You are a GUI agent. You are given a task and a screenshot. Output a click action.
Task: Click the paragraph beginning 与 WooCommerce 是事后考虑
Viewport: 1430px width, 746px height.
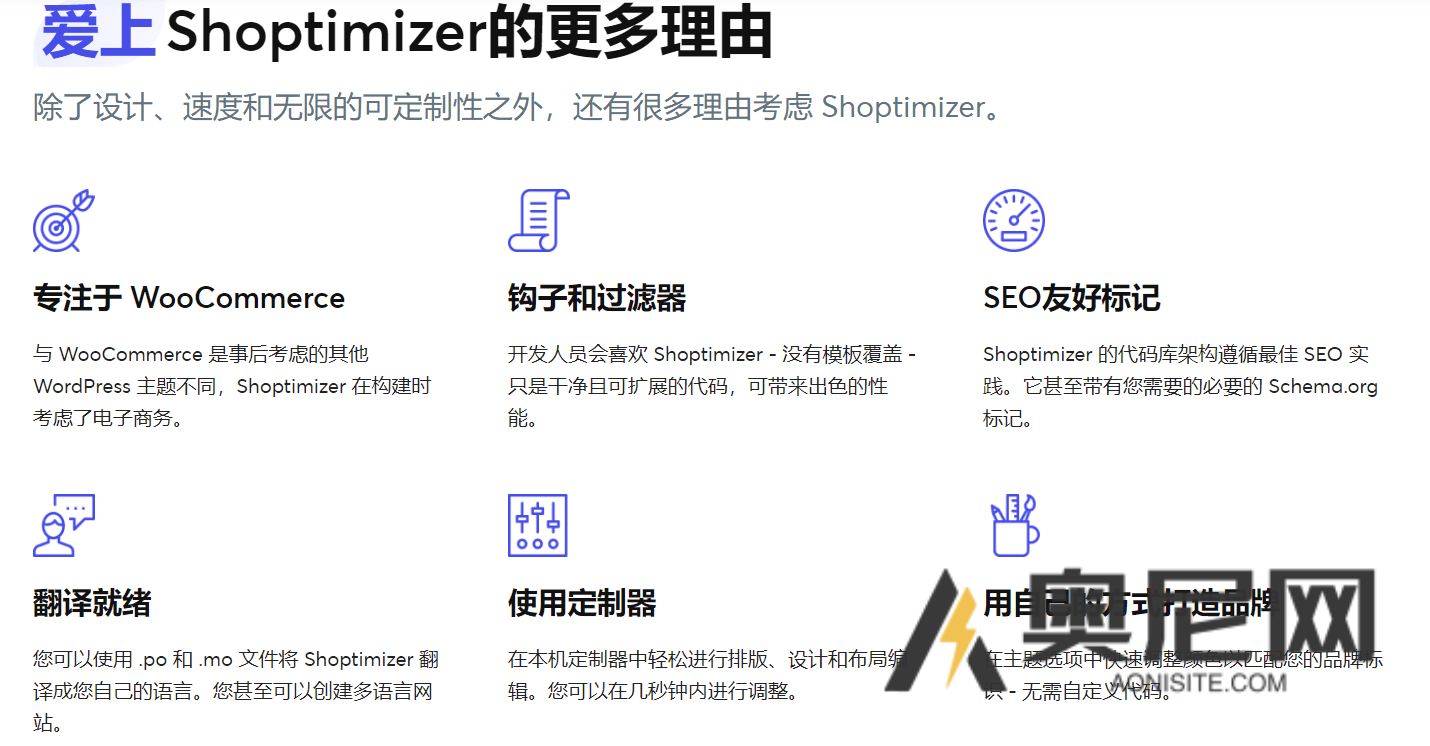tap(232, 386)
